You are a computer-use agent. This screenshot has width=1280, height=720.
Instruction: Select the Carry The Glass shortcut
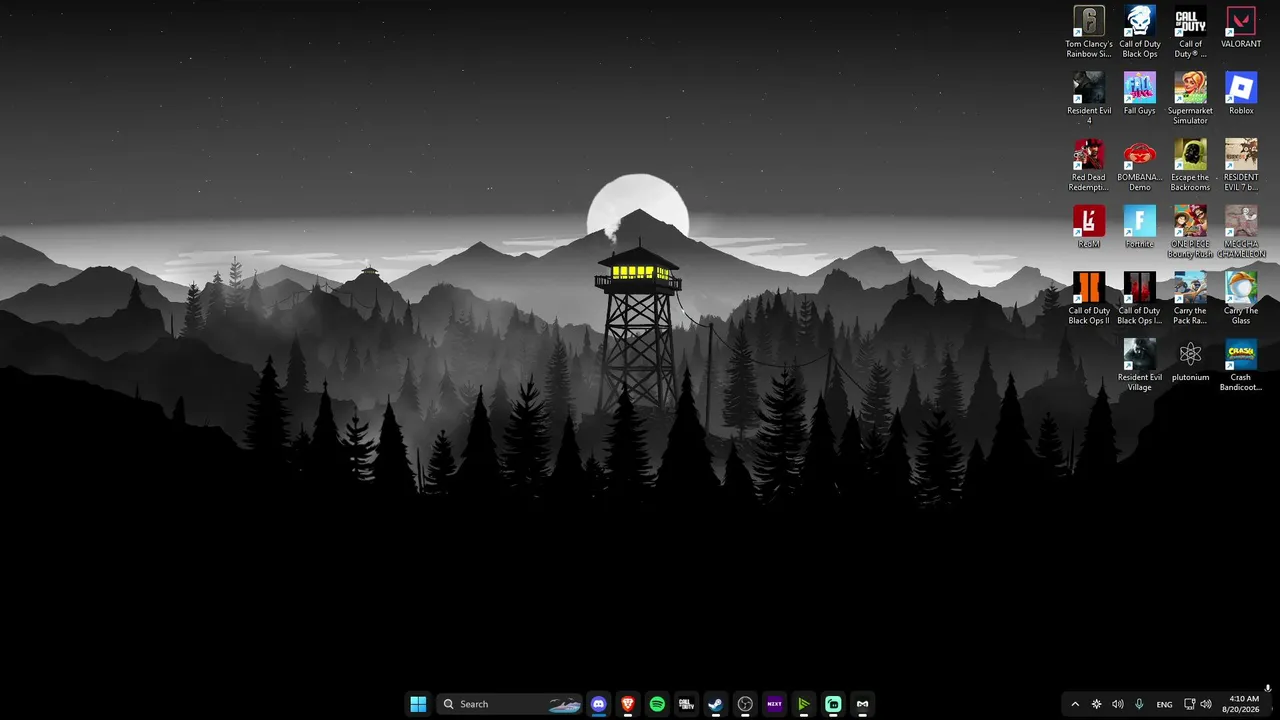[x=1241, y=298]
